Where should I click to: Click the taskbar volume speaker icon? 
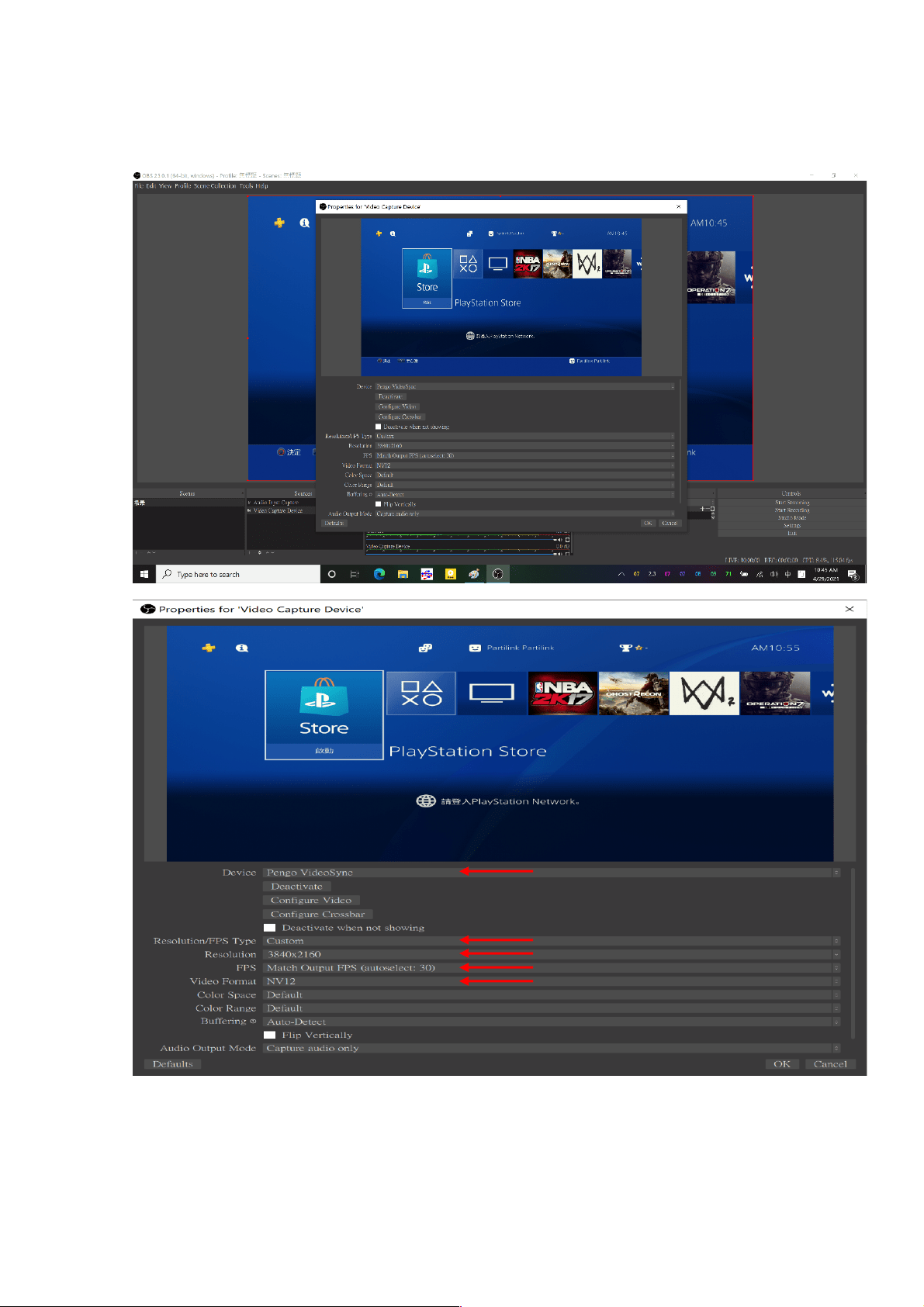point(773,574)
